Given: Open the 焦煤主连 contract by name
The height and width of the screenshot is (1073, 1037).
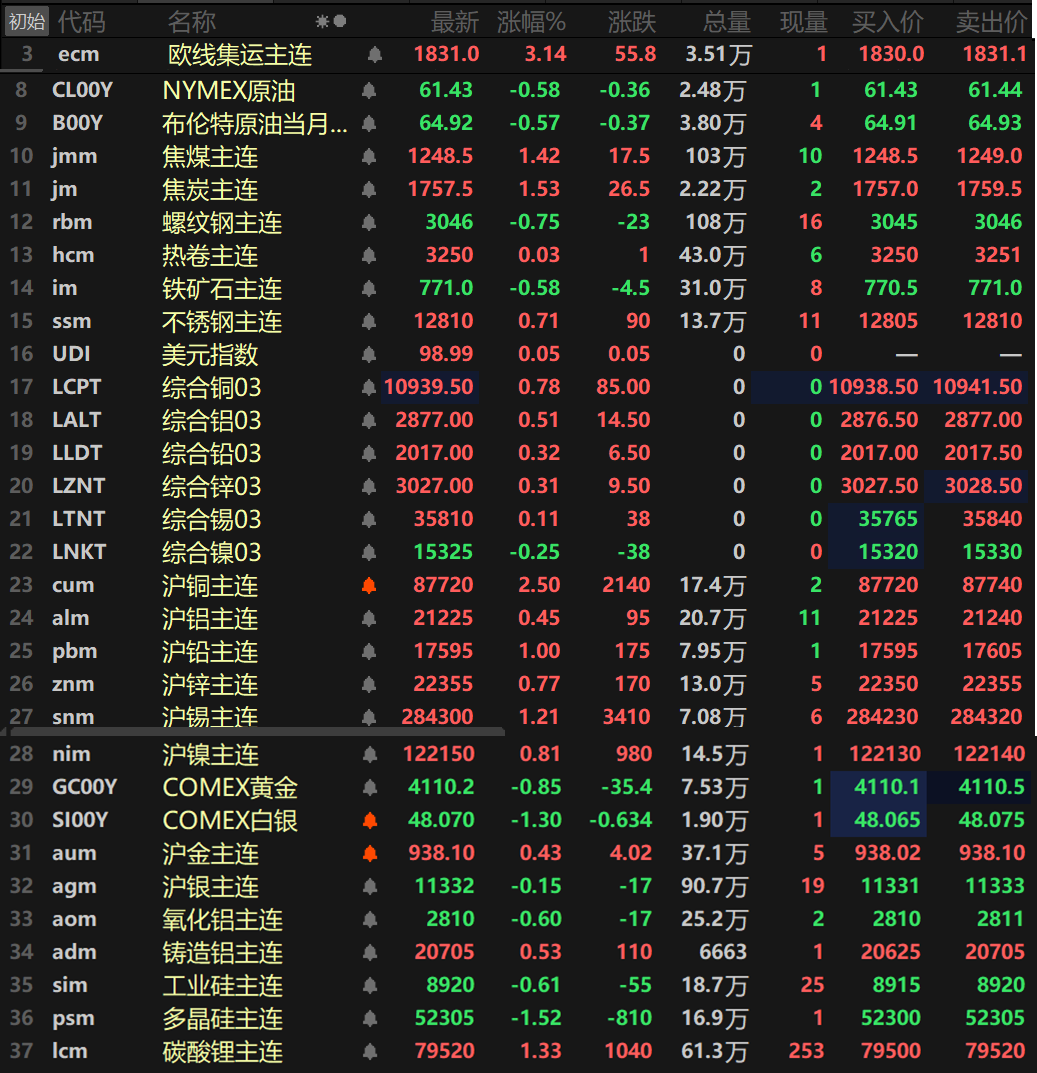Looking at the screenshot, I should 210,157.
